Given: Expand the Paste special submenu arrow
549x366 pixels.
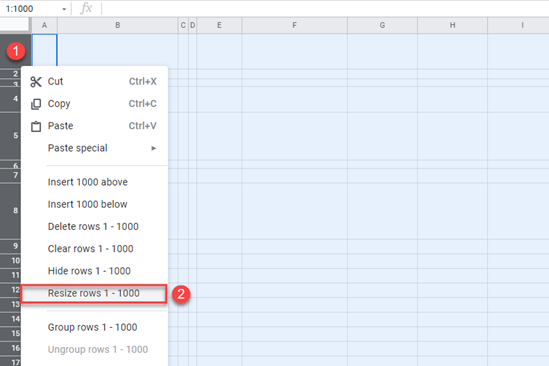Looking at the screenshot, I should 153,148.
